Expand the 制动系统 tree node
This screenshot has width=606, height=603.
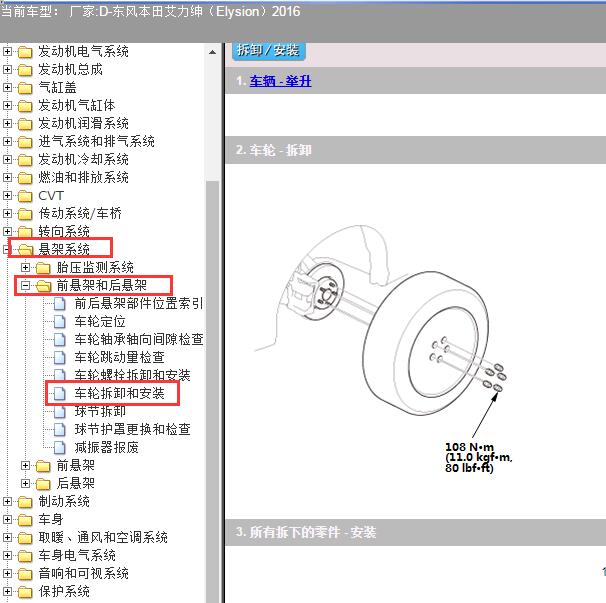(x=7, y=502)
